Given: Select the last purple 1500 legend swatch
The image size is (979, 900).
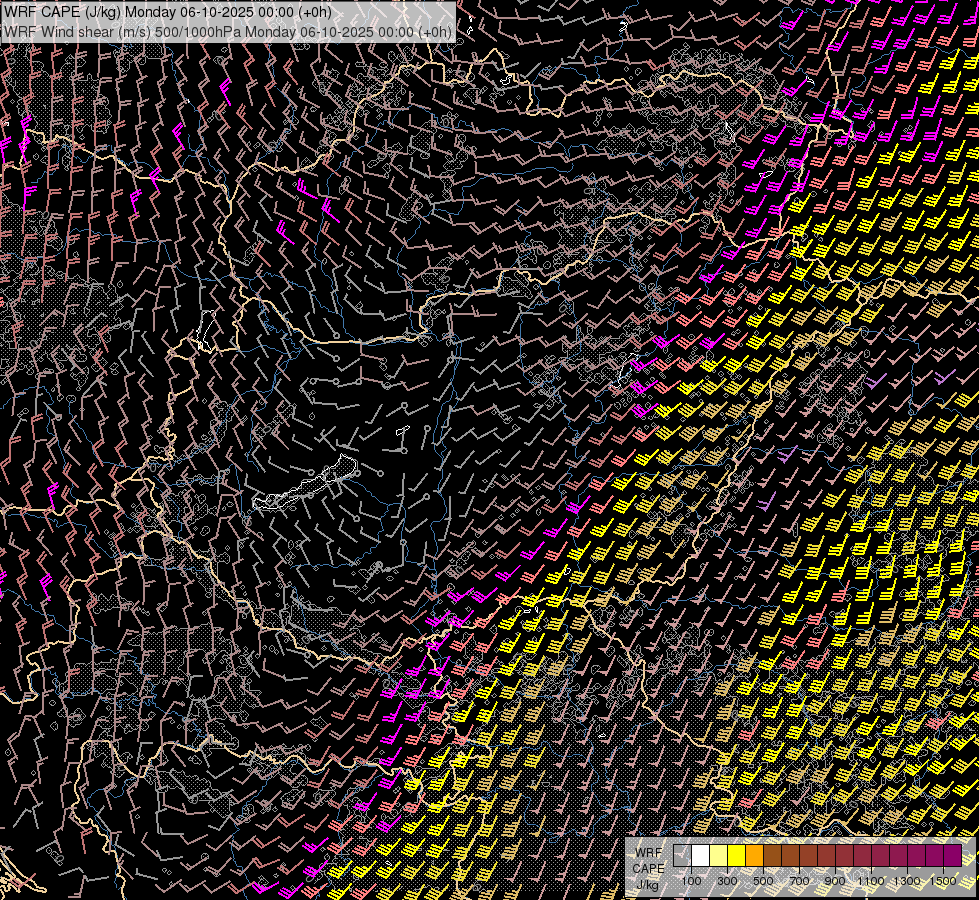Looking at the screenshot, I should coord(952,855).
